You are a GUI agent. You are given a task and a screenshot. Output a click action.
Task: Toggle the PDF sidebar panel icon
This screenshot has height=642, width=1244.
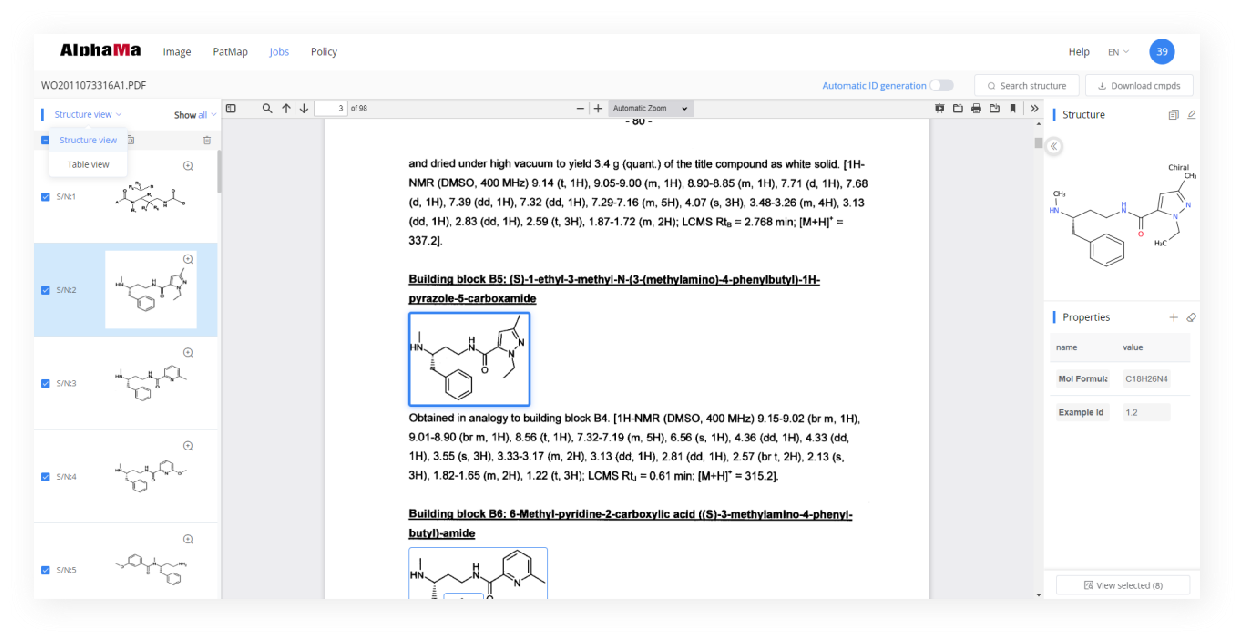(x=231, y=108)
